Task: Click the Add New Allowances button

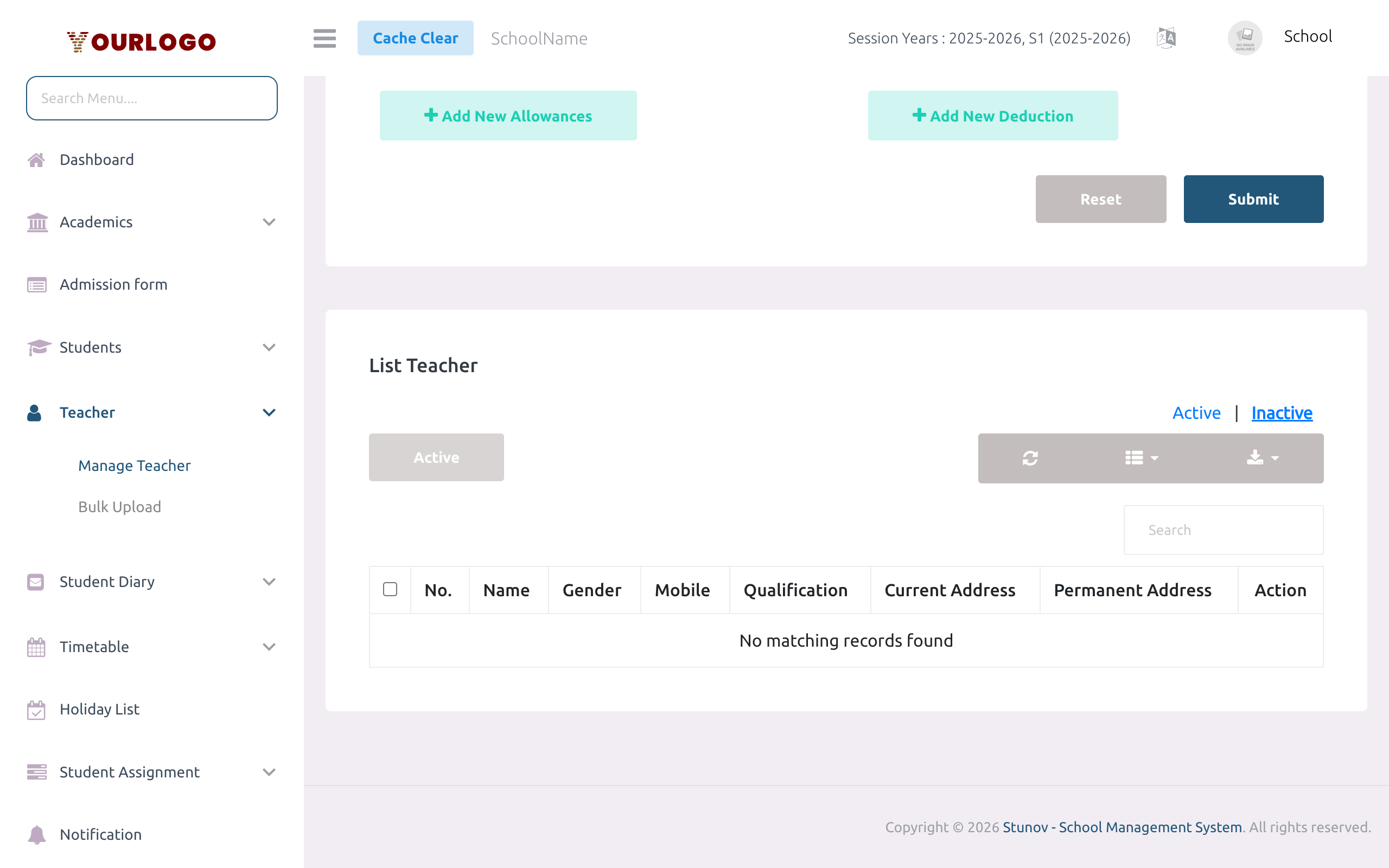Action: click(508, 116)
